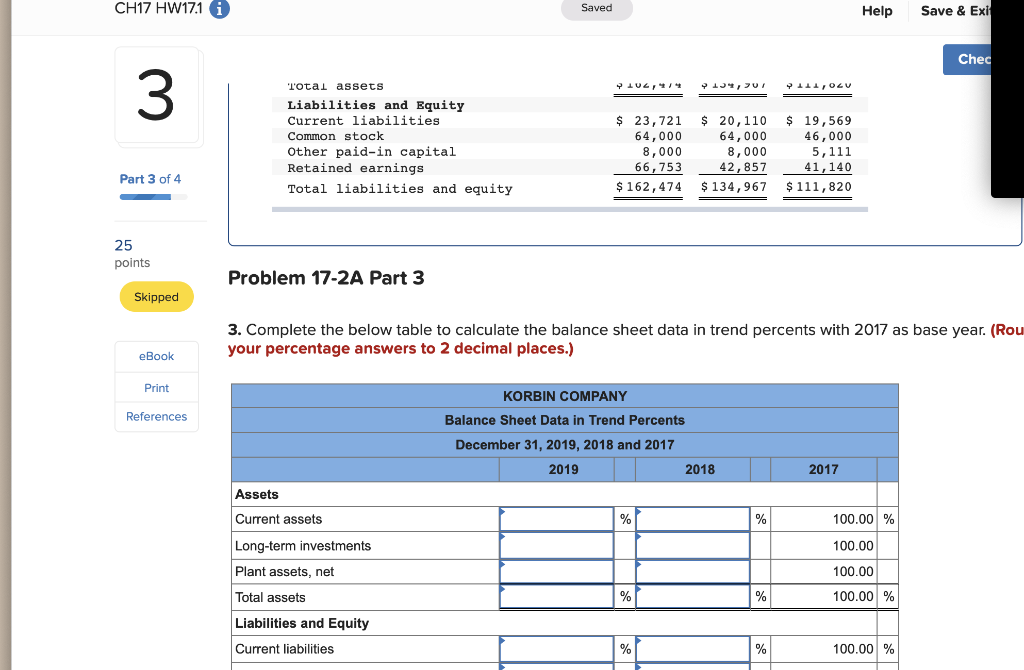Click the Long-term investments 2019 field

click(x=556, y=545)
